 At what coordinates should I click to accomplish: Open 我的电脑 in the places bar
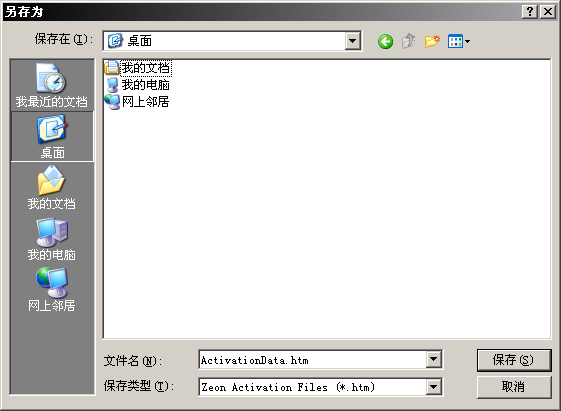pos(52,239)
